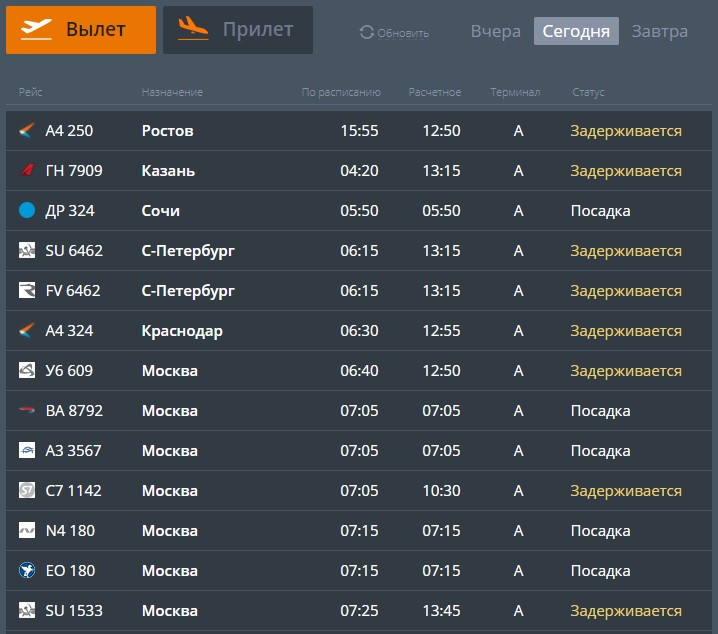Open flight BA 8792 to Москва
Screen dimensions: 718x634
pyautogui.click(x=359, y=411)
